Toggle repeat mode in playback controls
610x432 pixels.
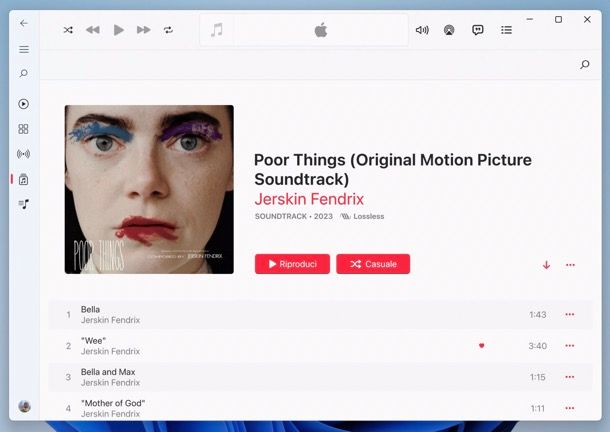click(168, 30)
